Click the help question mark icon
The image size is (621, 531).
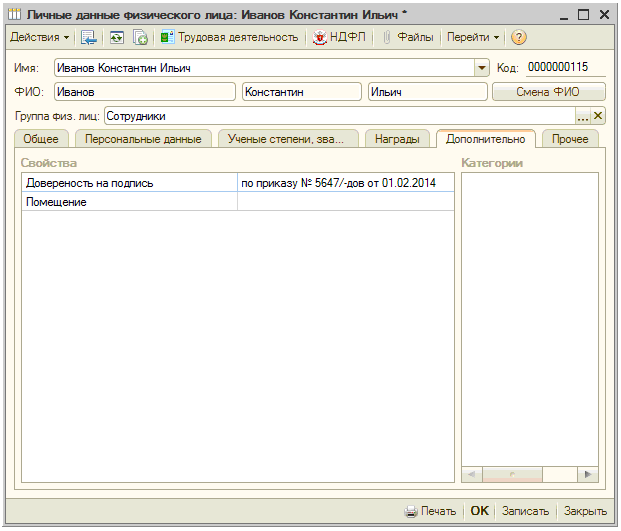(x=518, y=37)
